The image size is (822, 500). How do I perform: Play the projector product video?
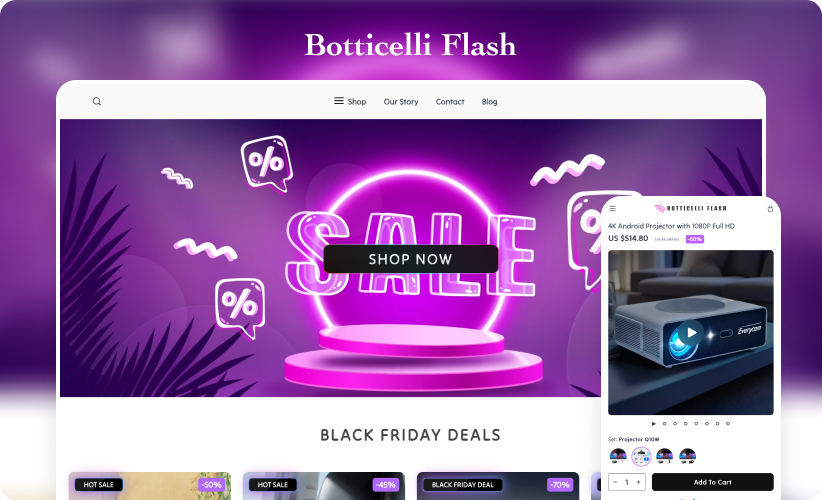coord(690,333)
